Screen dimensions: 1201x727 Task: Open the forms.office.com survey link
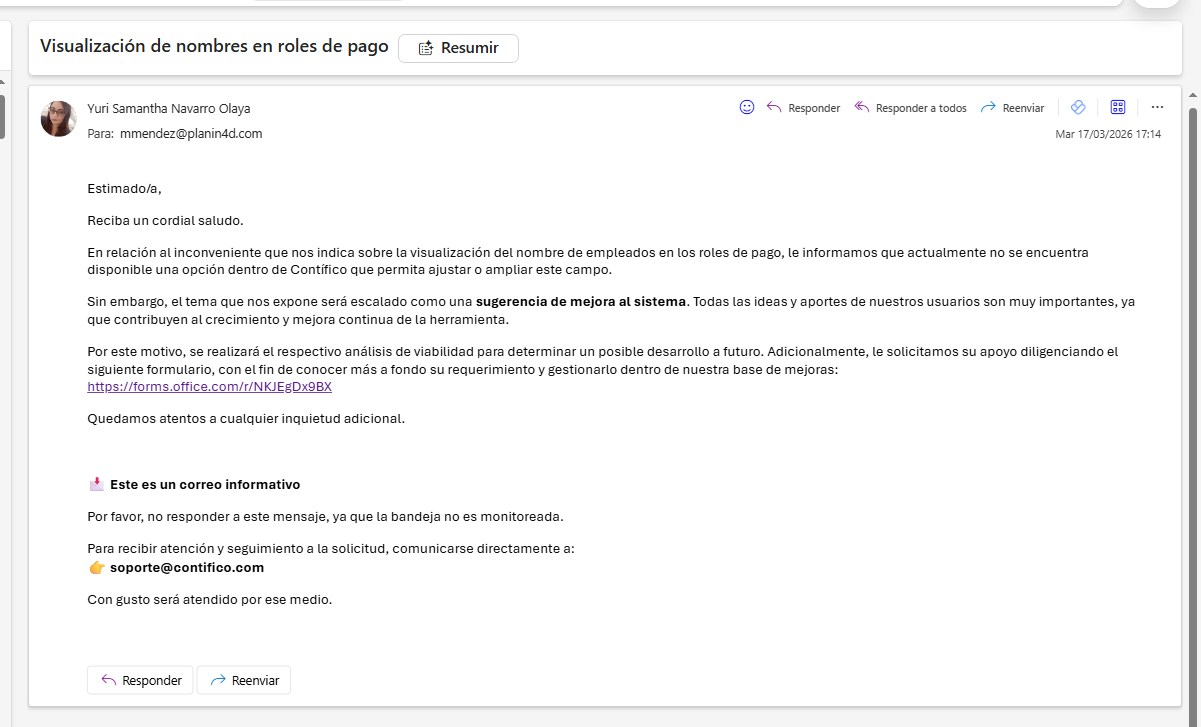coord(209,386)
